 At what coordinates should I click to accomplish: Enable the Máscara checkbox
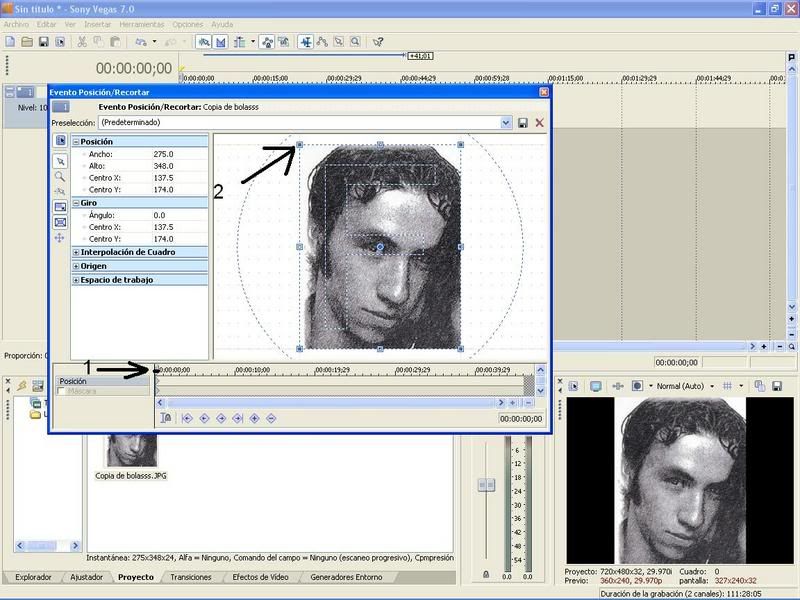click(61, 391)
